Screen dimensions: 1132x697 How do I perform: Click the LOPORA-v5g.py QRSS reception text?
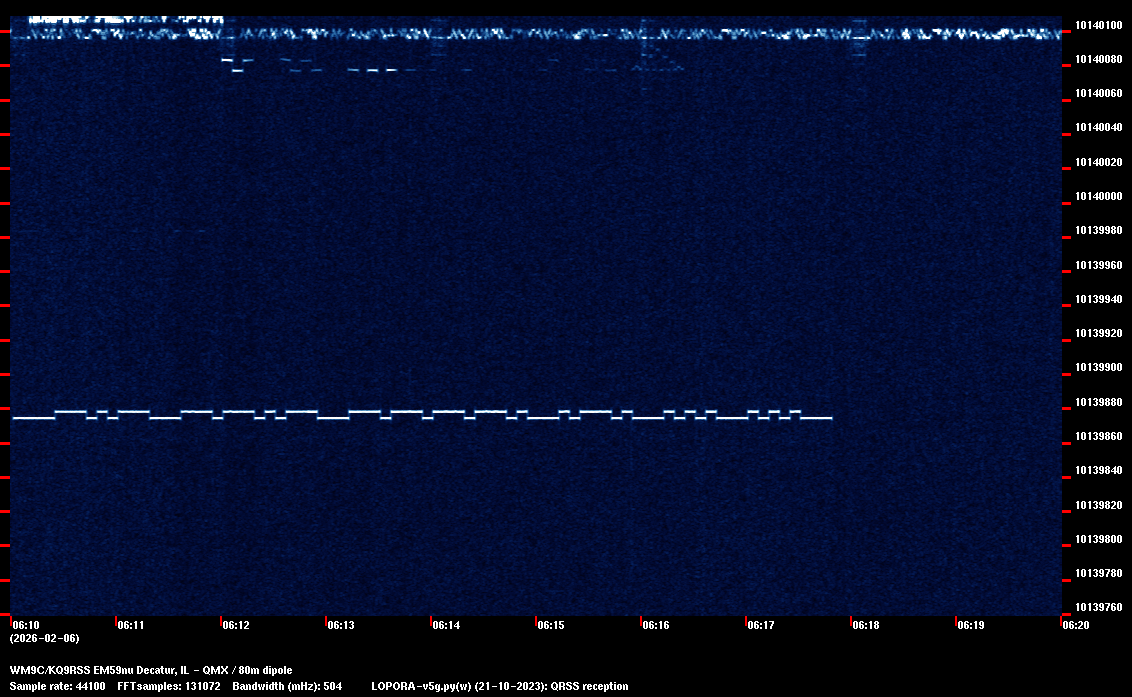(x=499, y=686)
